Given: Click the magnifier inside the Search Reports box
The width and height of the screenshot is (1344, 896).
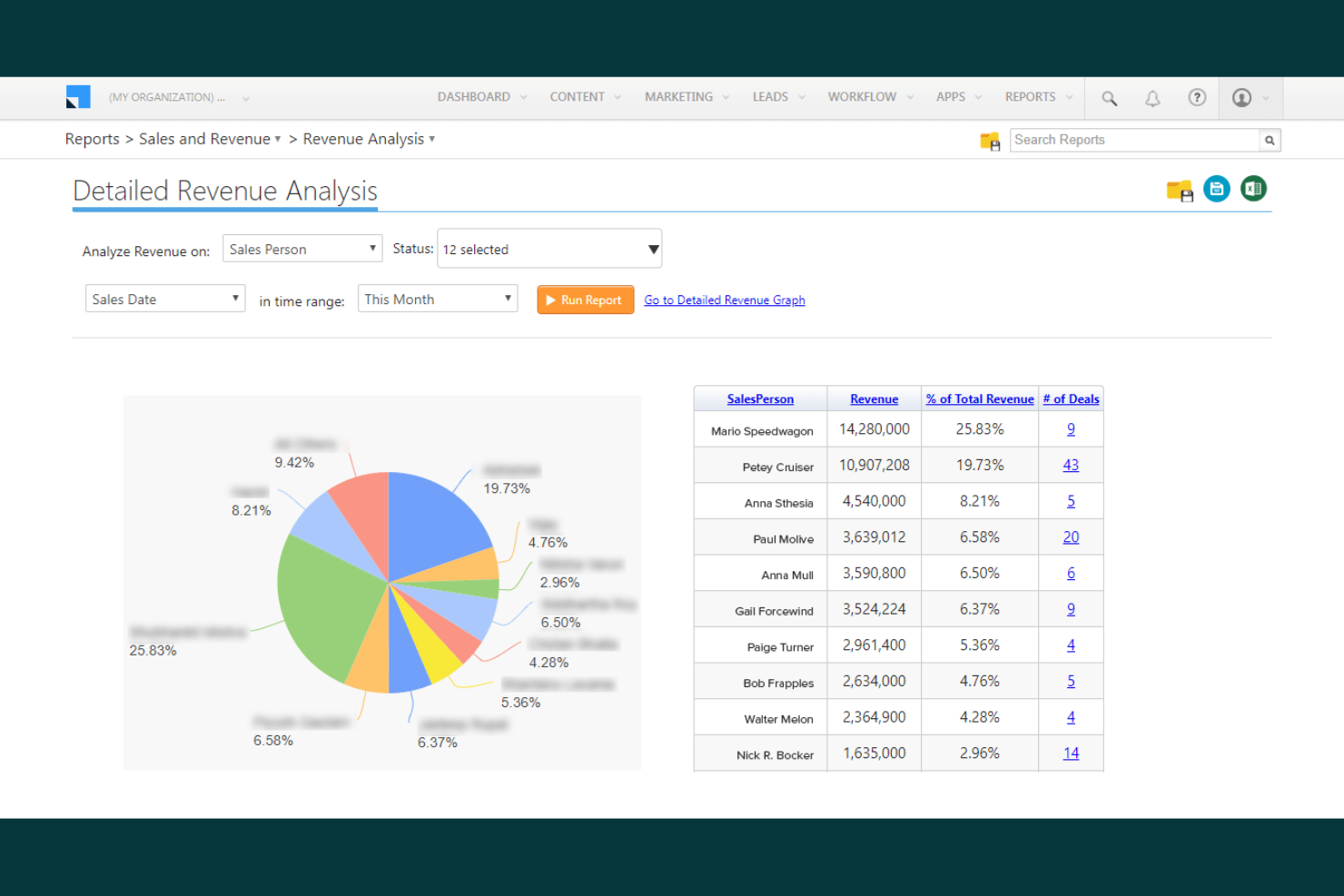Looking at the screenshot, I should (x=1269, y=140).
